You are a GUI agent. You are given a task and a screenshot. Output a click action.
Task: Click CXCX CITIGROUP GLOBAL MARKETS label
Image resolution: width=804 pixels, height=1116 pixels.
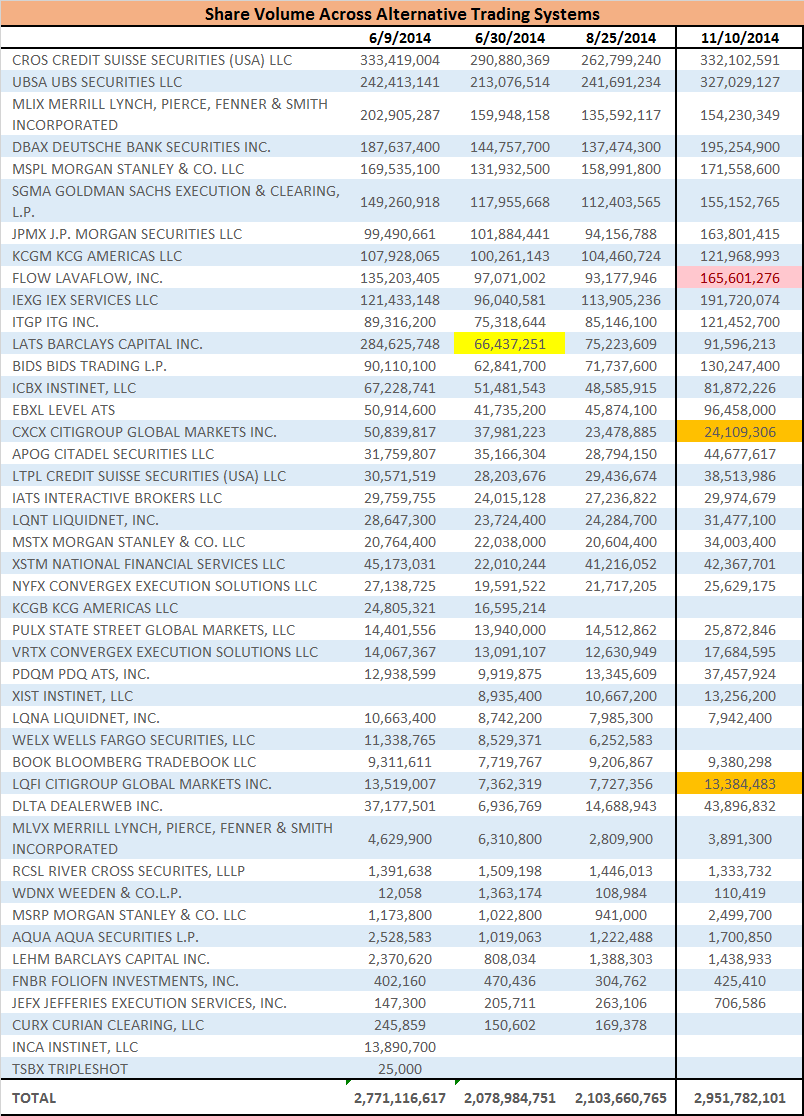coord(144,433)
